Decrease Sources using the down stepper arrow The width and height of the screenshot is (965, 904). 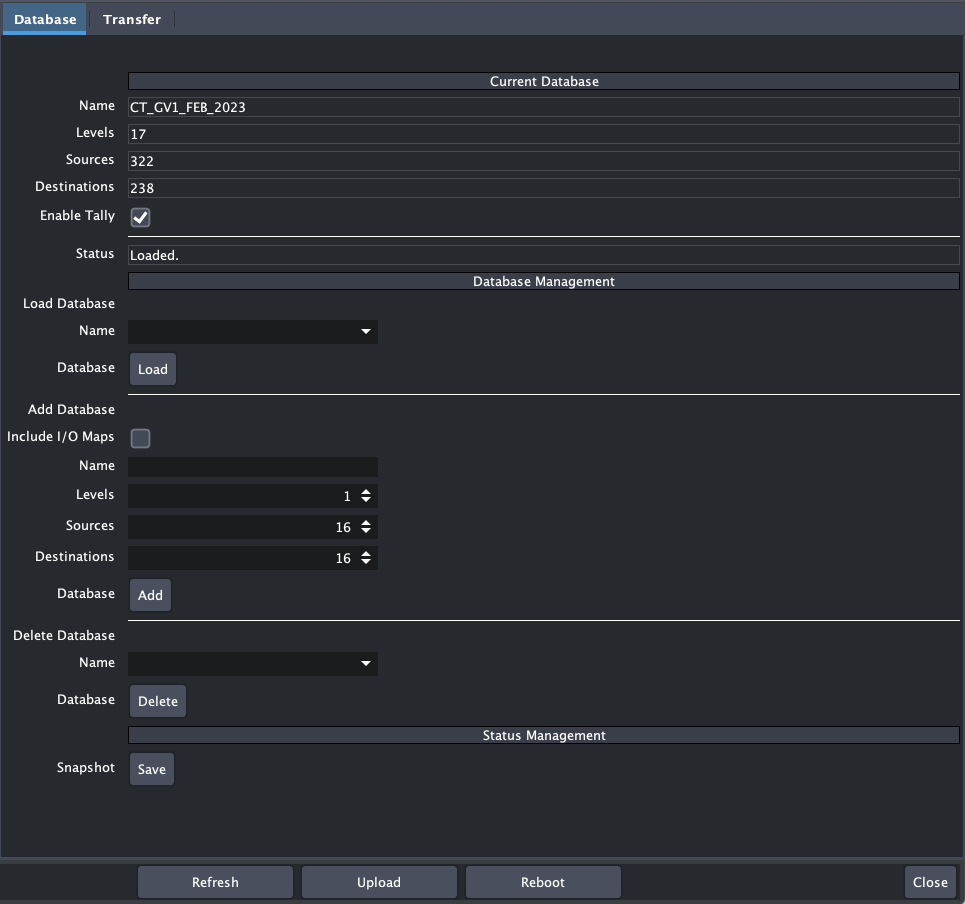pyautogui.click(x=368, y=530)
